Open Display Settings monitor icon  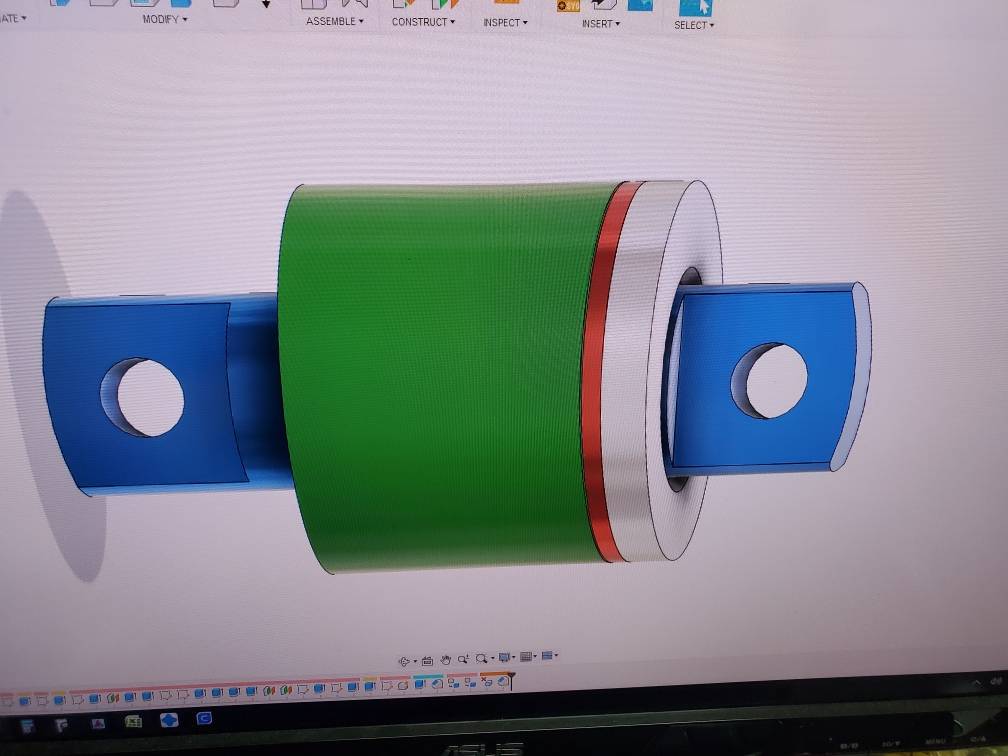[x=505, y=657]
